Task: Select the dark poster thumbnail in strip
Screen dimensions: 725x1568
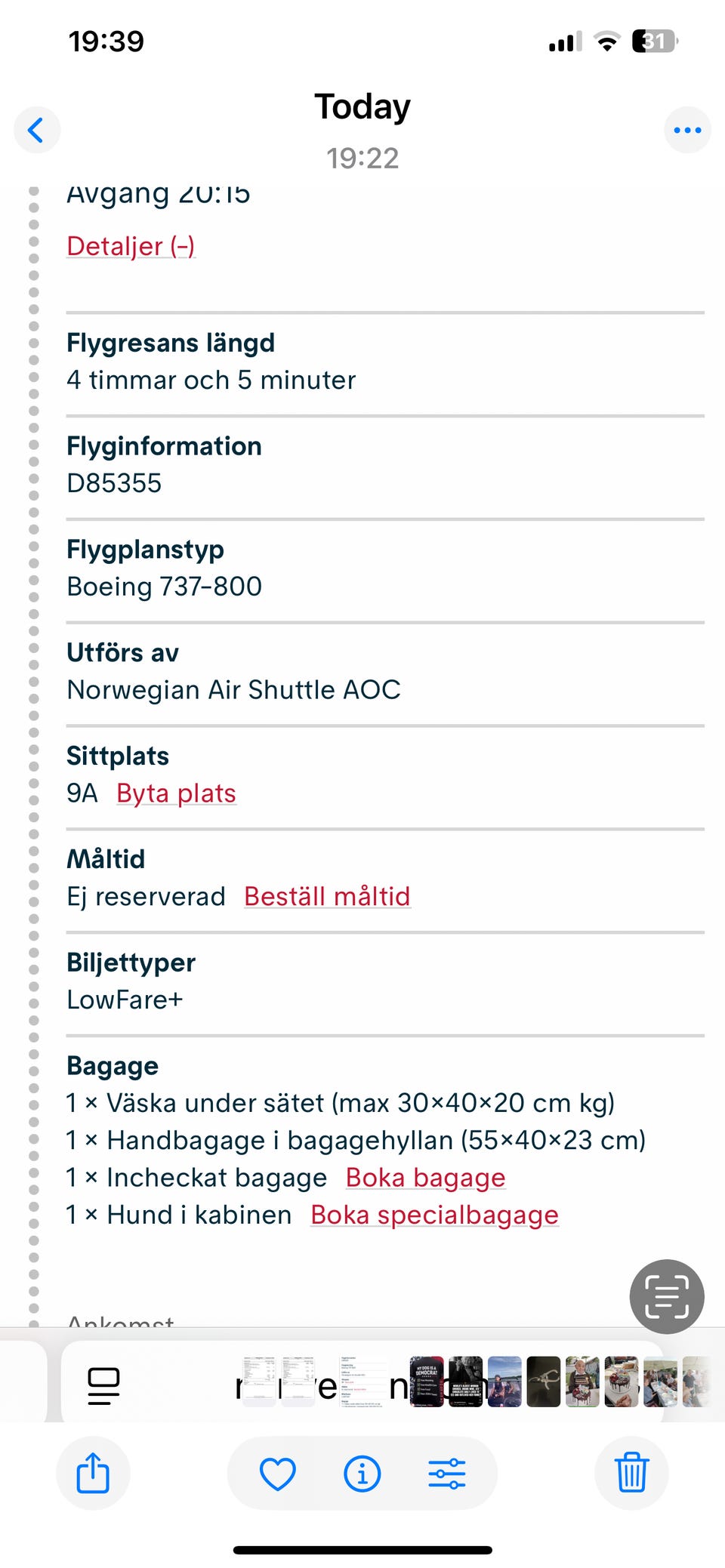Action: click(x=427, y=1382)
